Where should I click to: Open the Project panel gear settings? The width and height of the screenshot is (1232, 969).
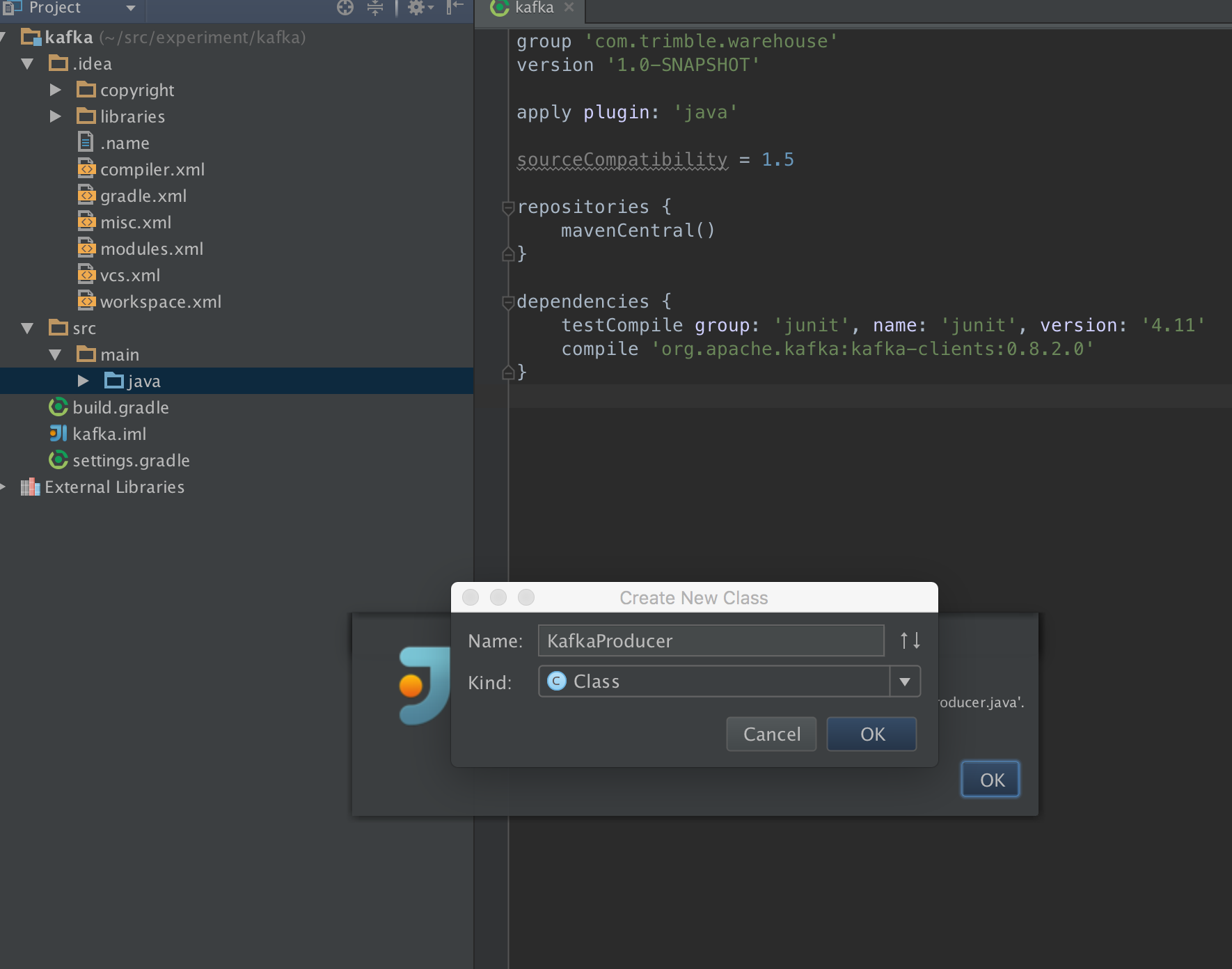pyautogui.click(x=420, y=8)
